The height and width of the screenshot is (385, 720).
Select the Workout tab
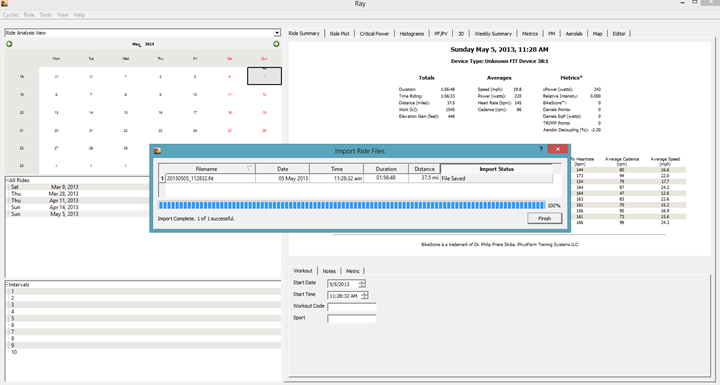[x=303, y=271]
